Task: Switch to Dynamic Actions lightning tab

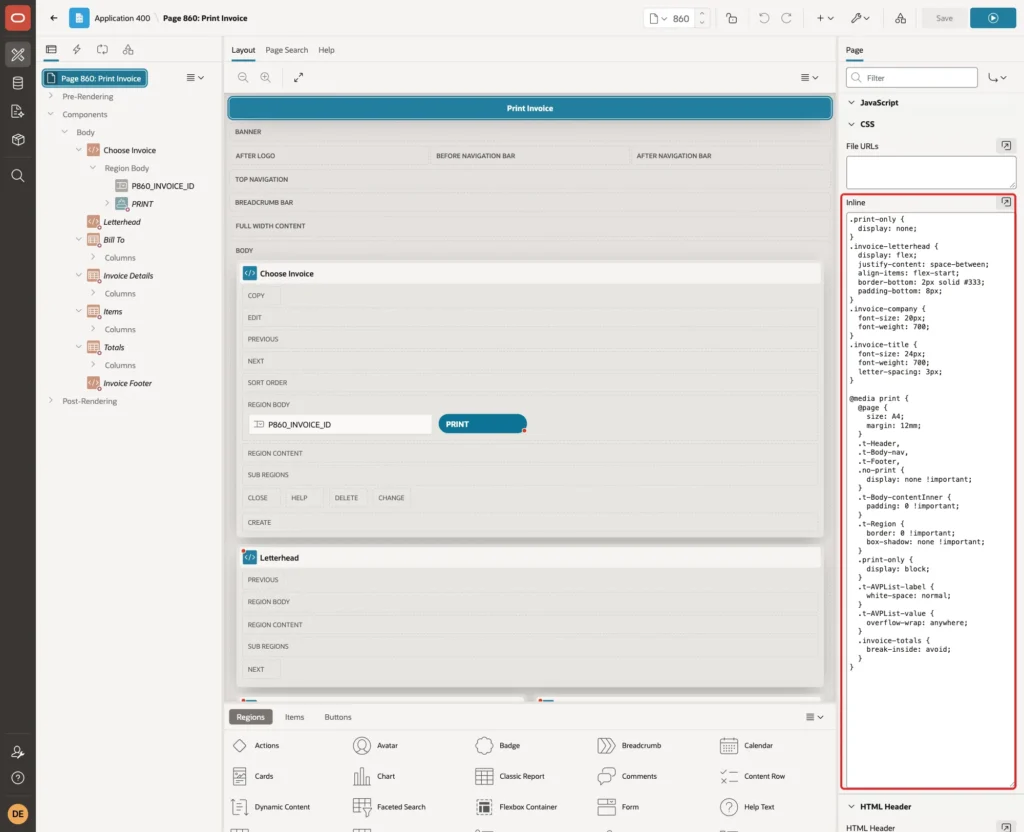Action: [x=76, y=50]
